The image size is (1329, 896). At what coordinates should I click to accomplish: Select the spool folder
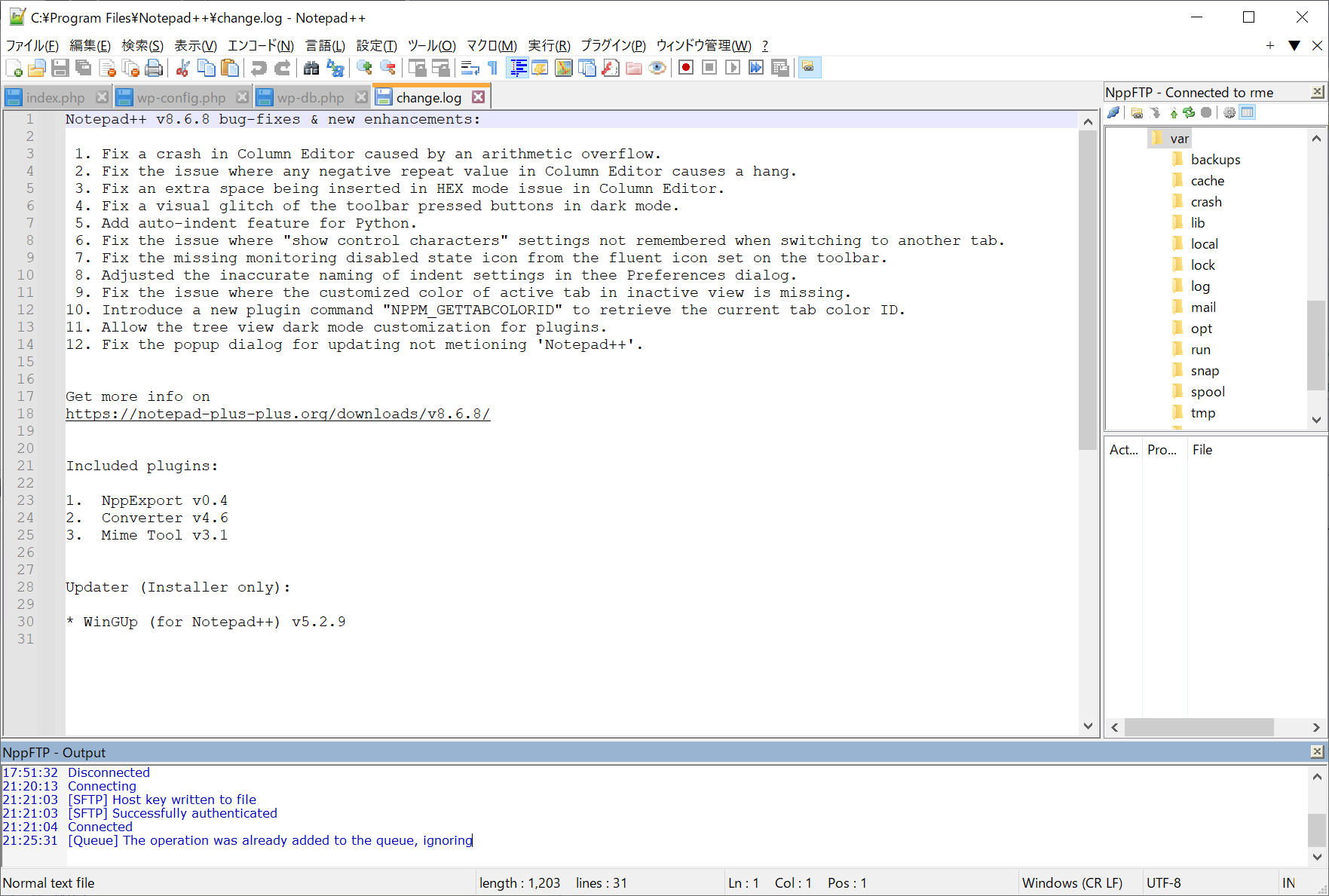(1207, 392)
